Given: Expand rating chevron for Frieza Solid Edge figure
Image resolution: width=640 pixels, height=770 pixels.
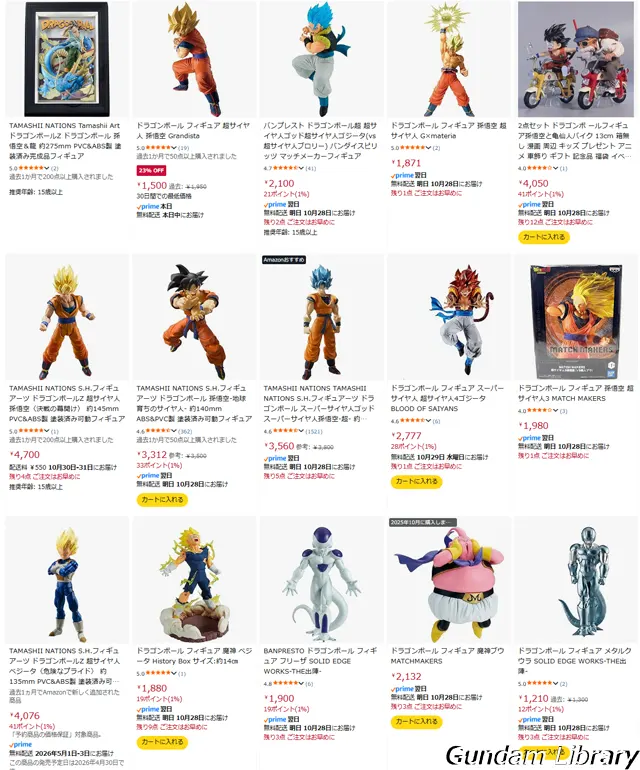Looking at the screenshot, I should click(301, 684).
